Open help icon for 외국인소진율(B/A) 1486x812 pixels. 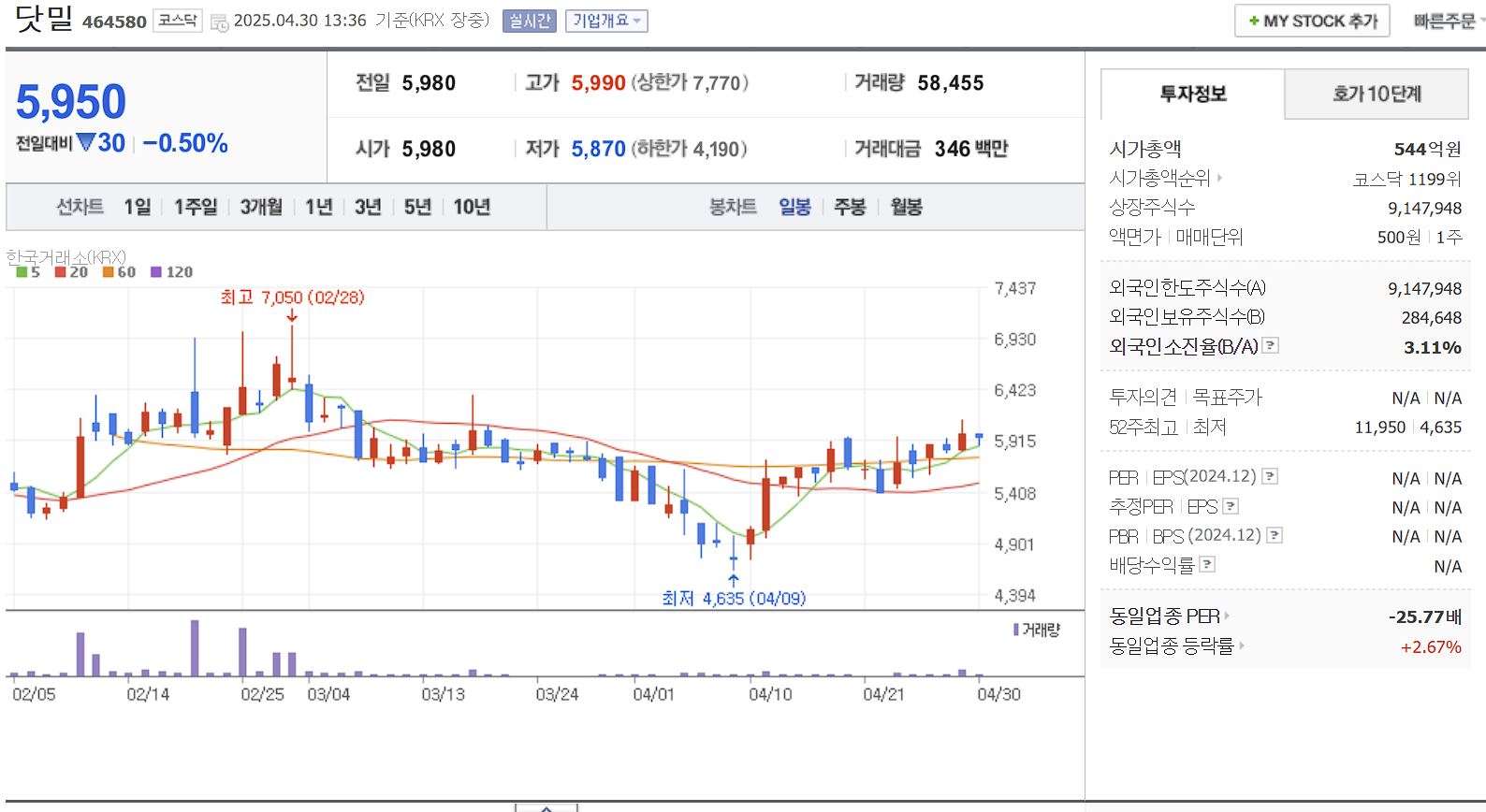click(x=1270, y=345)
